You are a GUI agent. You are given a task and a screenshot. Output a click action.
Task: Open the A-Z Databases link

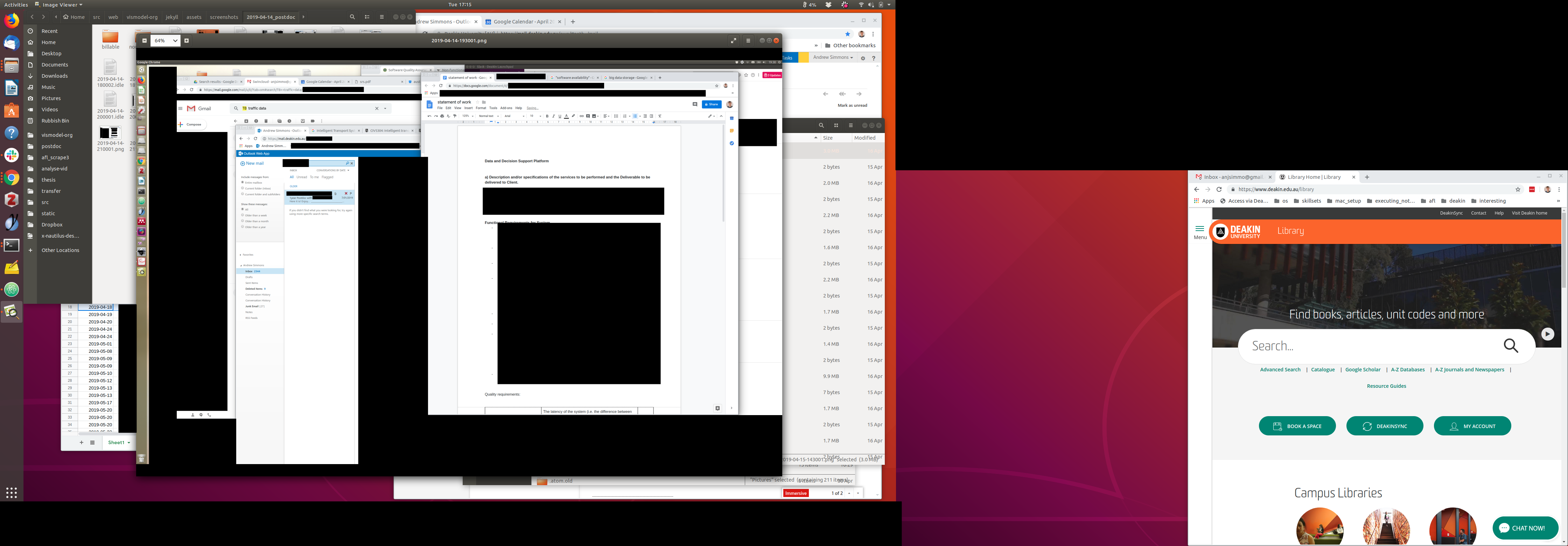[x=1407, y=370]
